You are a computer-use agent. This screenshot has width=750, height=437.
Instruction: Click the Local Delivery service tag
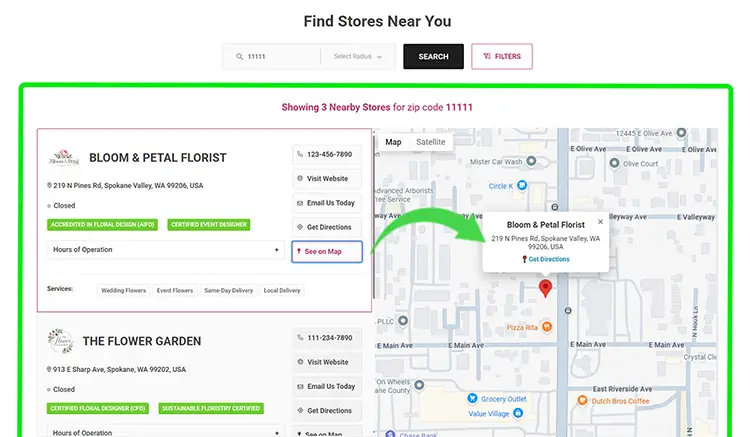click(x=282, y=290)
